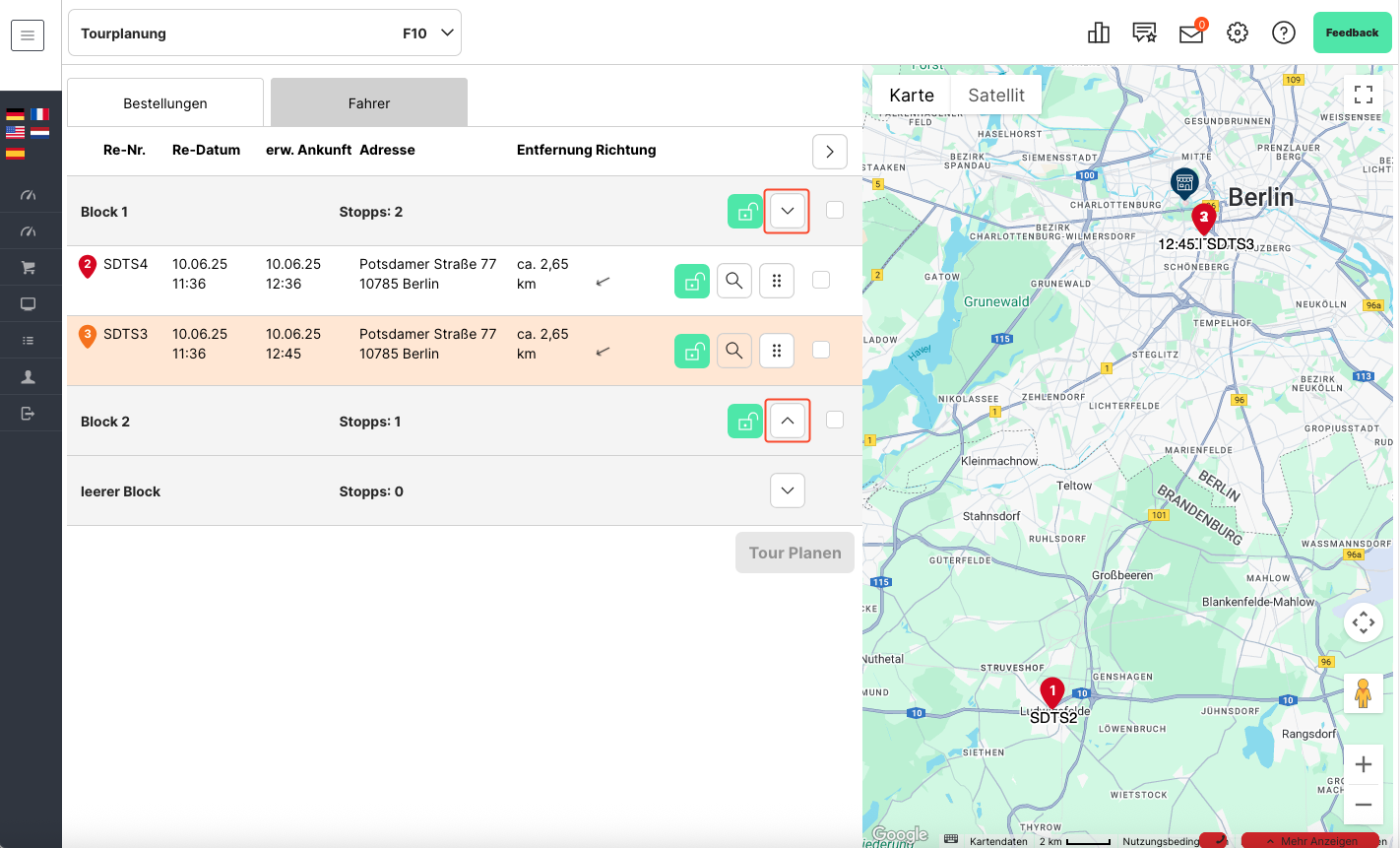Check the SDTS4 row checkbox
This screenshot has width=1400, height=848.
tap(821, 280)
